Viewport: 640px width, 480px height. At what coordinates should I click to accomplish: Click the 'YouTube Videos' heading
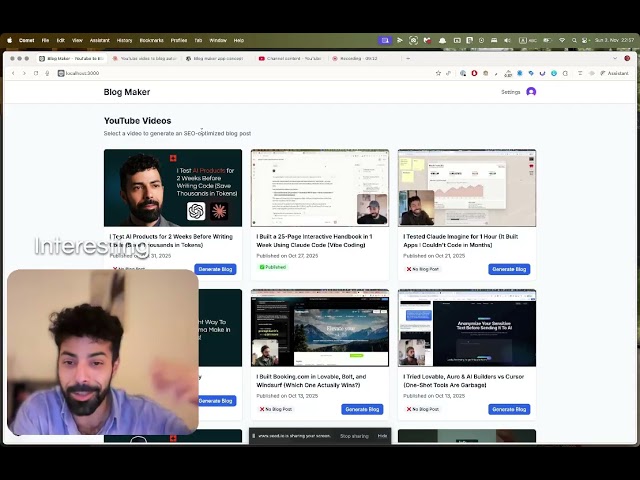pyautogui.click(x=138, y=121)
